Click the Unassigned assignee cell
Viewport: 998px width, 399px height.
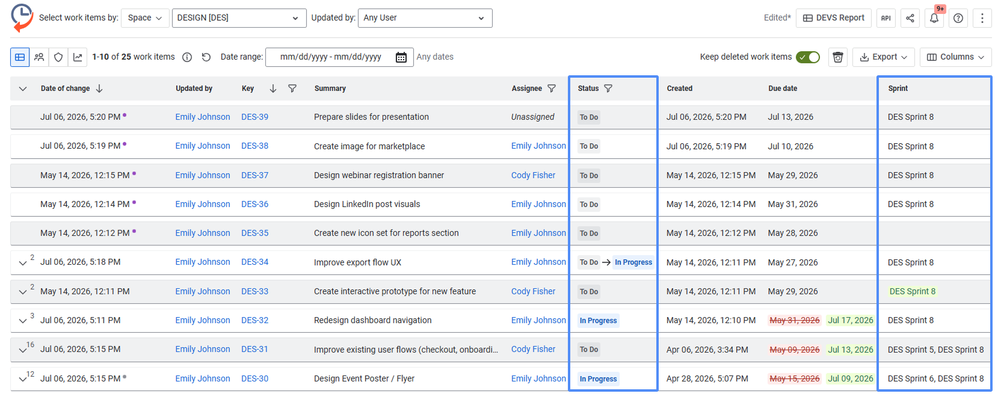[533, 117]
